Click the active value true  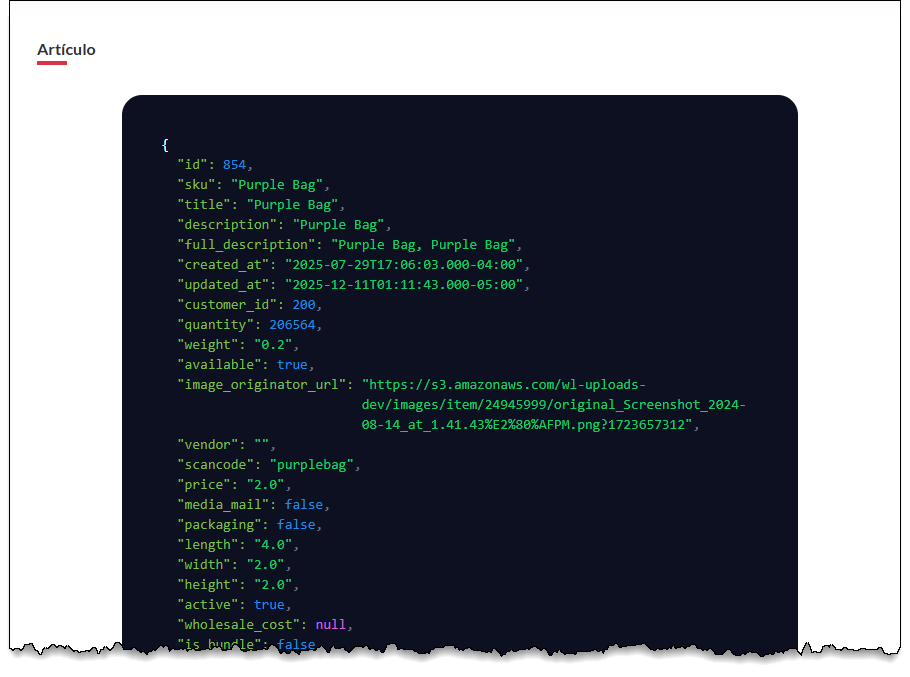[269, 604]
